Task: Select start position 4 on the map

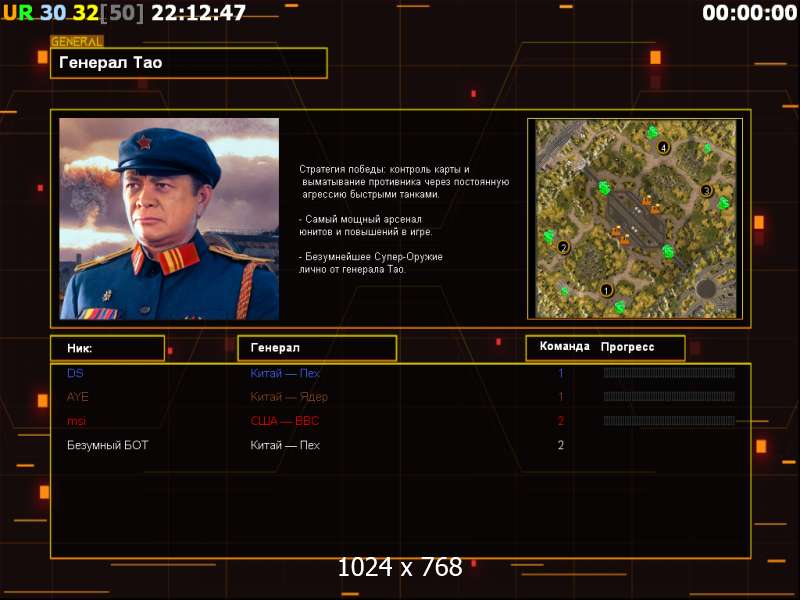Action: (x=663, y=147)
